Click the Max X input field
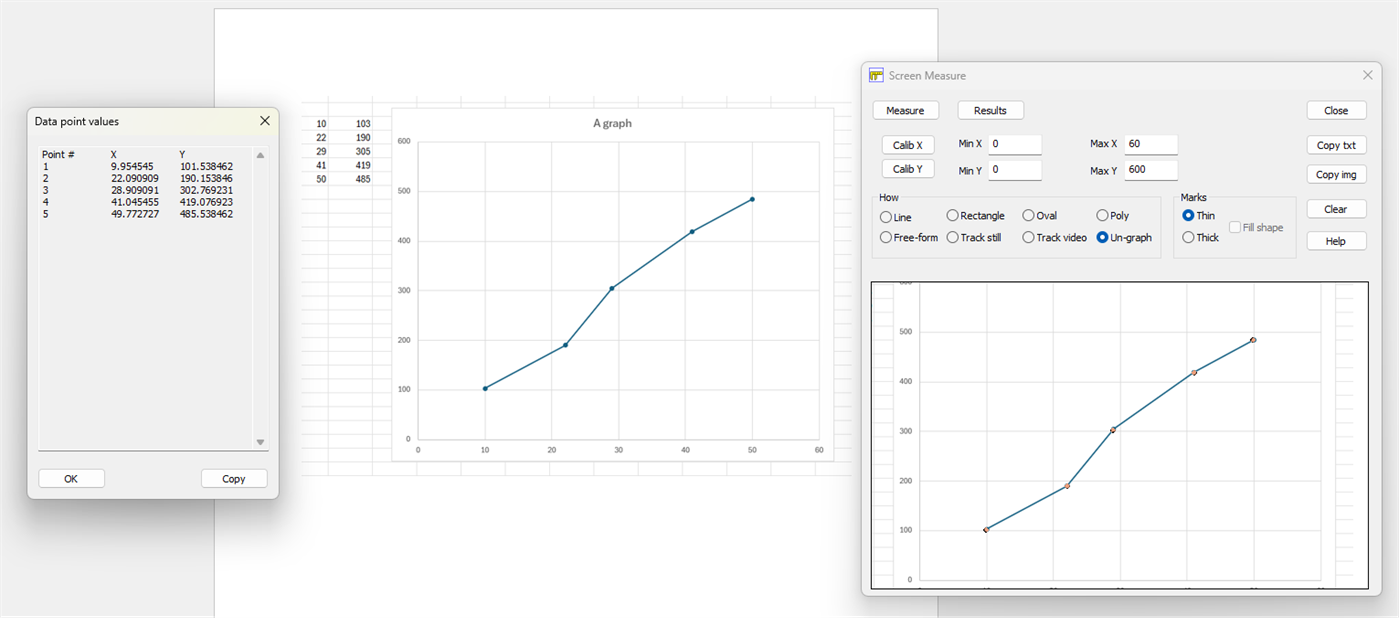Image resolution: width=1399 pixels, height=618 pixels. click(x=1150, y=144)
